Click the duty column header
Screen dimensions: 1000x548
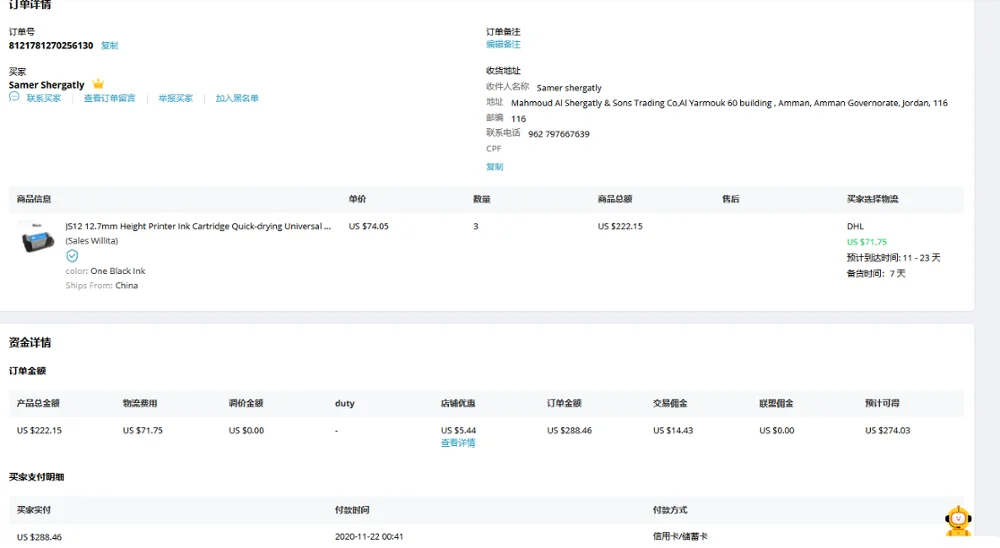click(x=344, y=403)
